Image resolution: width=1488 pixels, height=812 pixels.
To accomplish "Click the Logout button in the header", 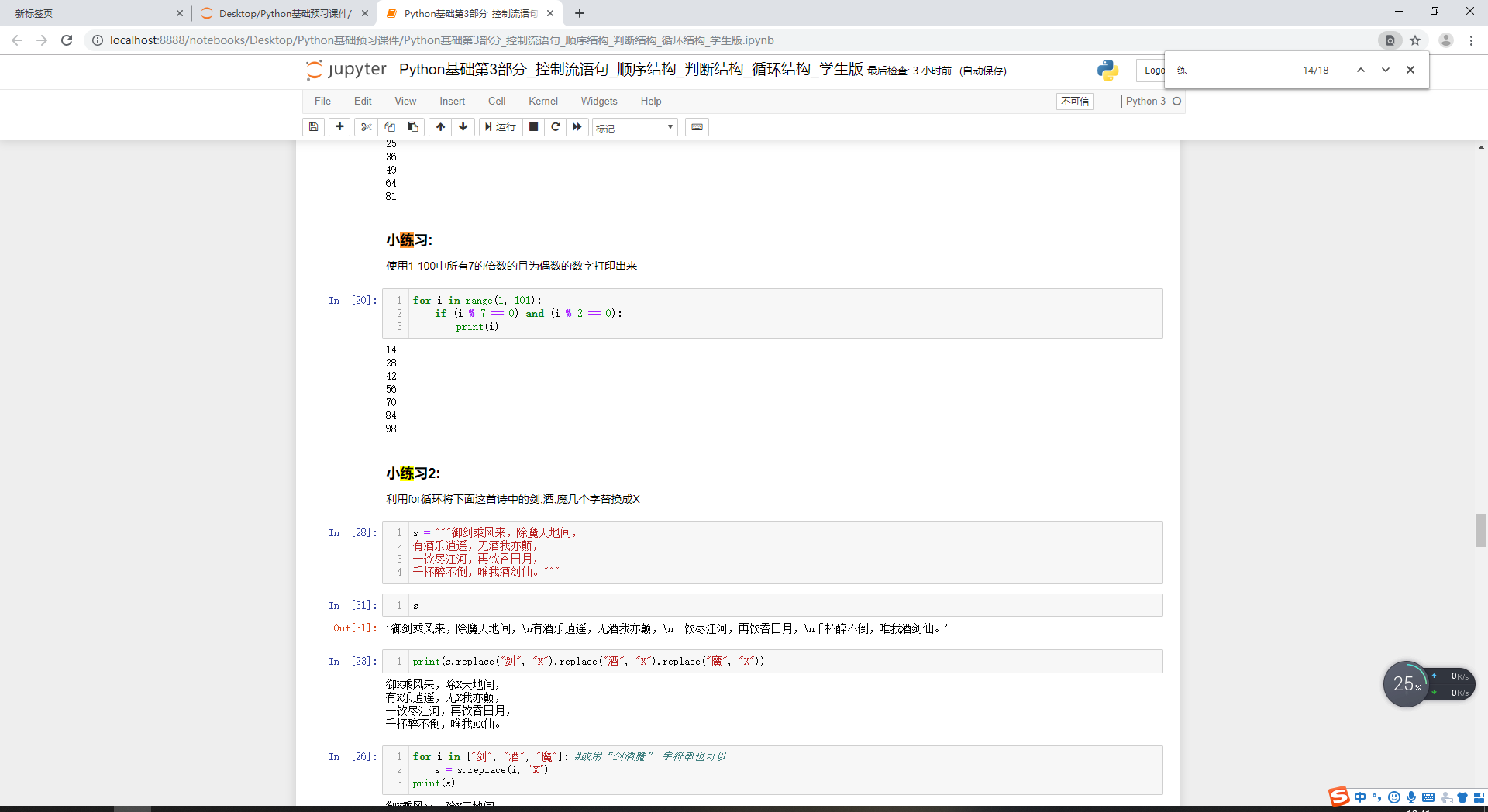I will coord(1152,71).
